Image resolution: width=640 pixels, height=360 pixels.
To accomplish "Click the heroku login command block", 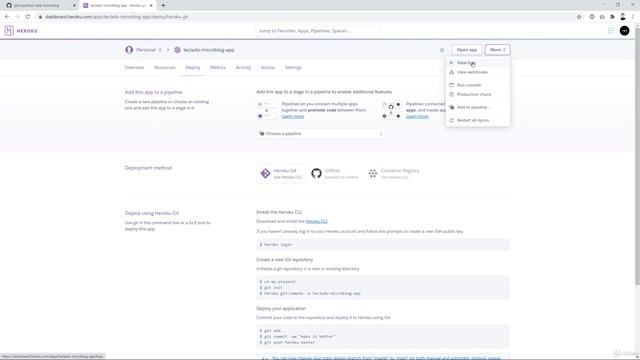I will click(382, 244).
